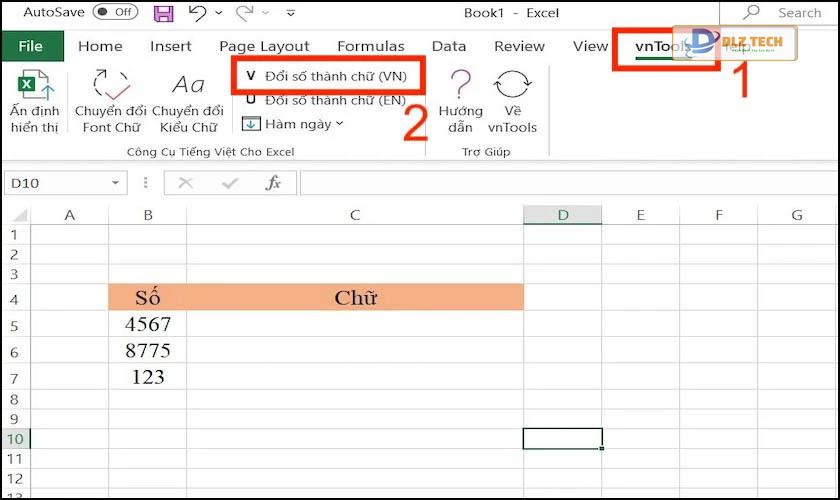The height and width of the screenshot is (500, 840).
Task: Click the cell with value 123
Action: 148,377
